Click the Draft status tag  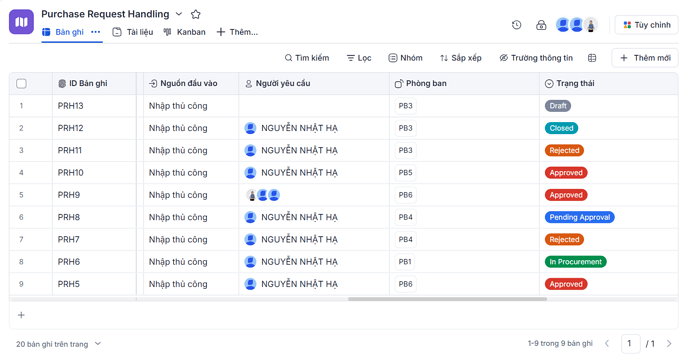click(558, 106)
